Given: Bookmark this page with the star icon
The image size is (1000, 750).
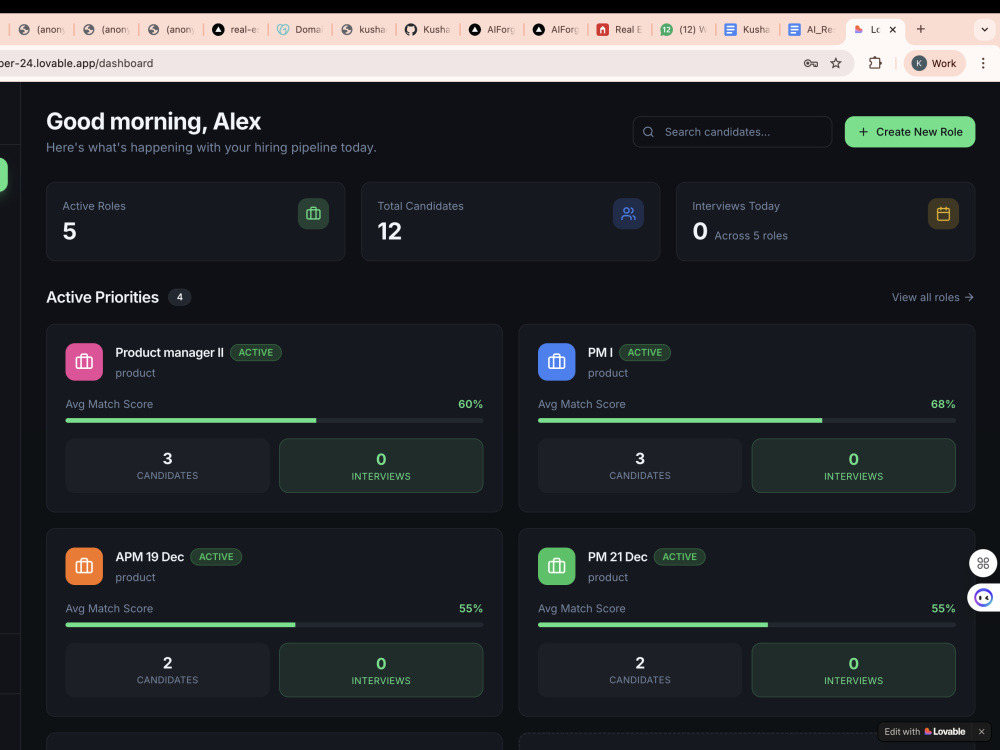Looking at the screenshot, I should [x=836, y=63].
